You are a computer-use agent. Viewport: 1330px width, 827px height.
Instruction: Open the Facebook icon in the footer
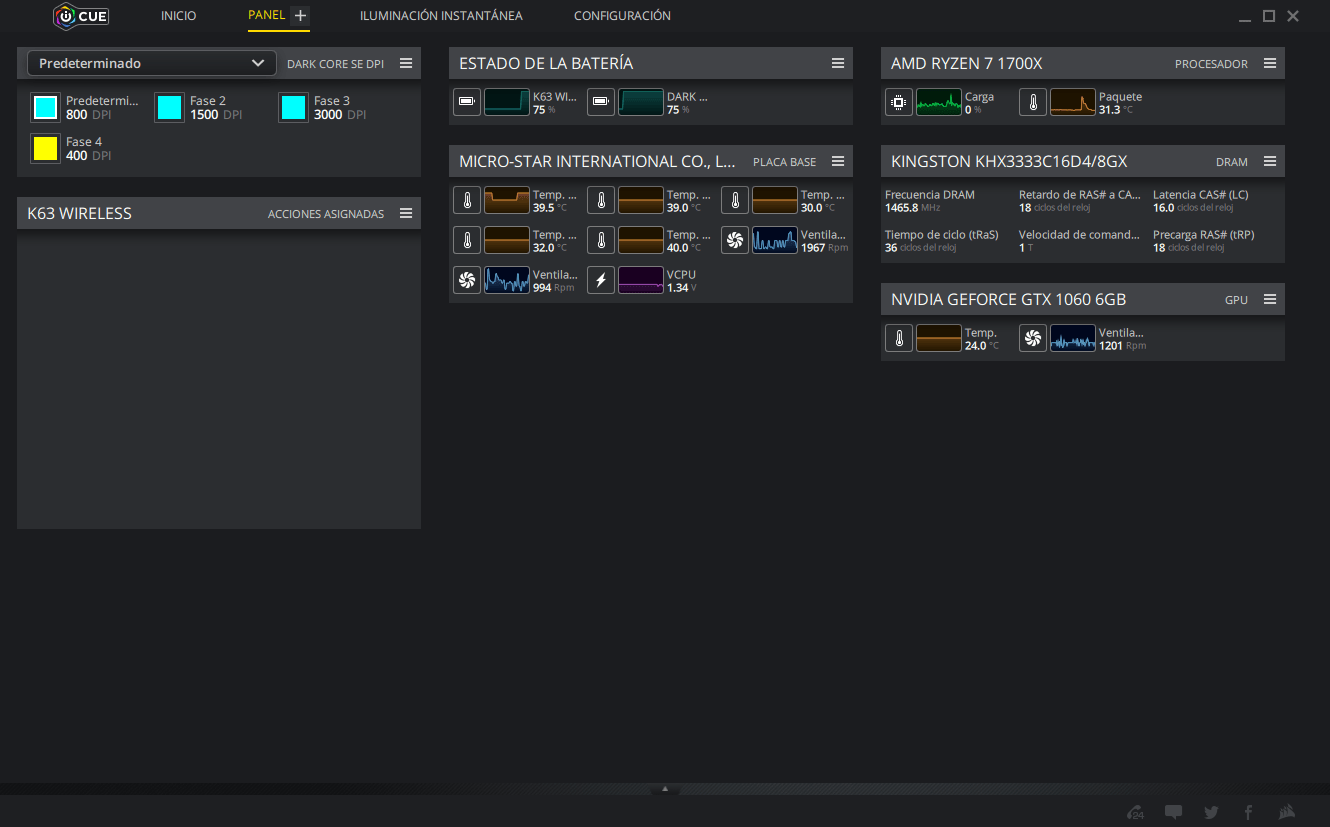(1248, 812)
